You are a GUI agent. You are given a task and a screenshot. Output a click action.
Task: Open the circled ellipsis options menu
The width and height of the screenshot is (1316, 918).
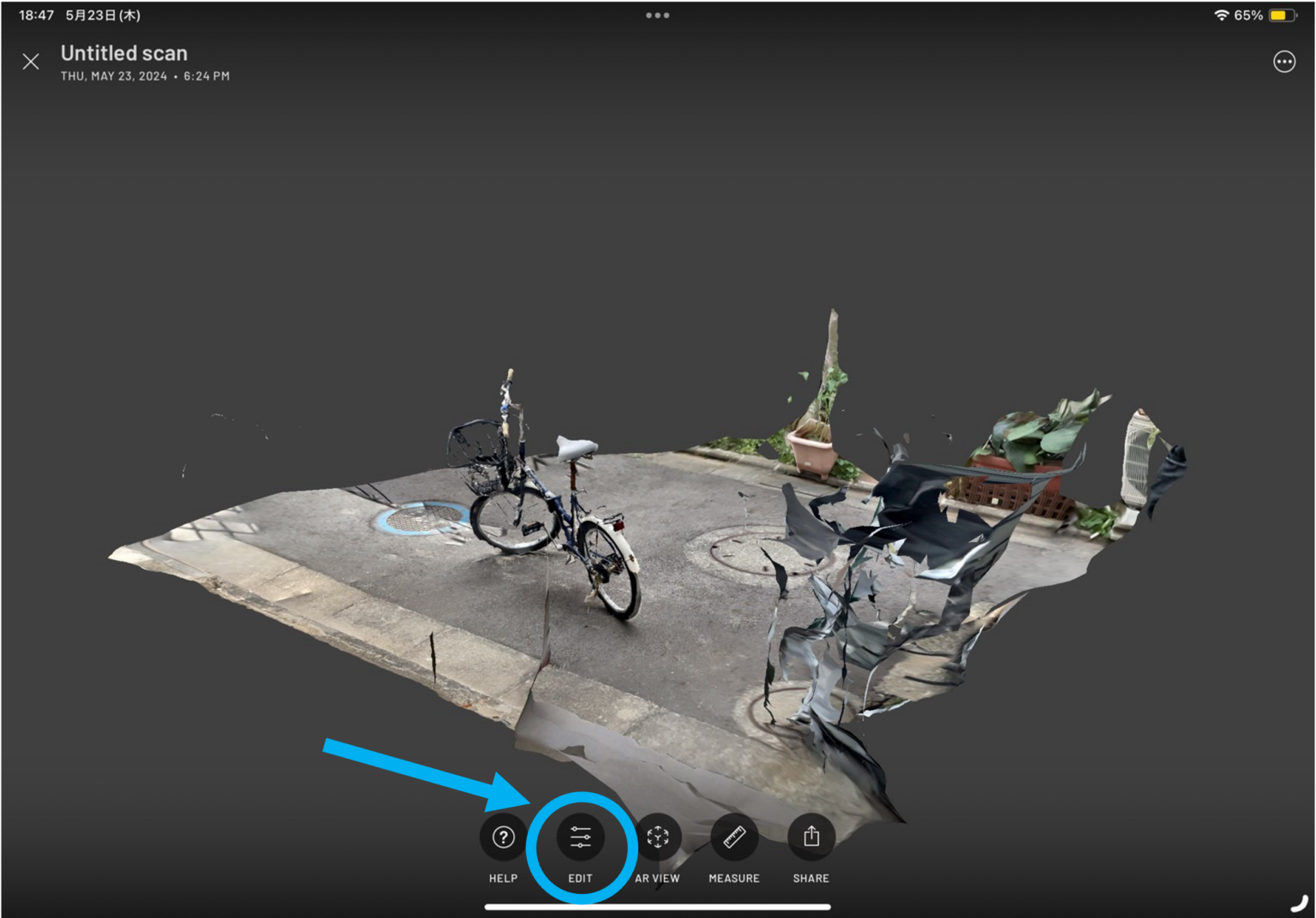click(1284, 61)
